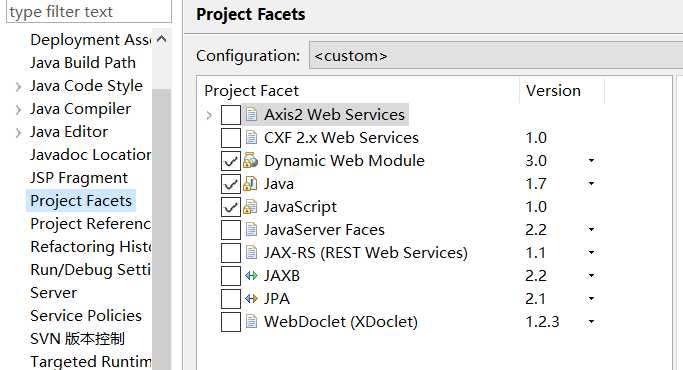Uncheck the Dynamic Web Module checkbox

[x=231, y=161]
